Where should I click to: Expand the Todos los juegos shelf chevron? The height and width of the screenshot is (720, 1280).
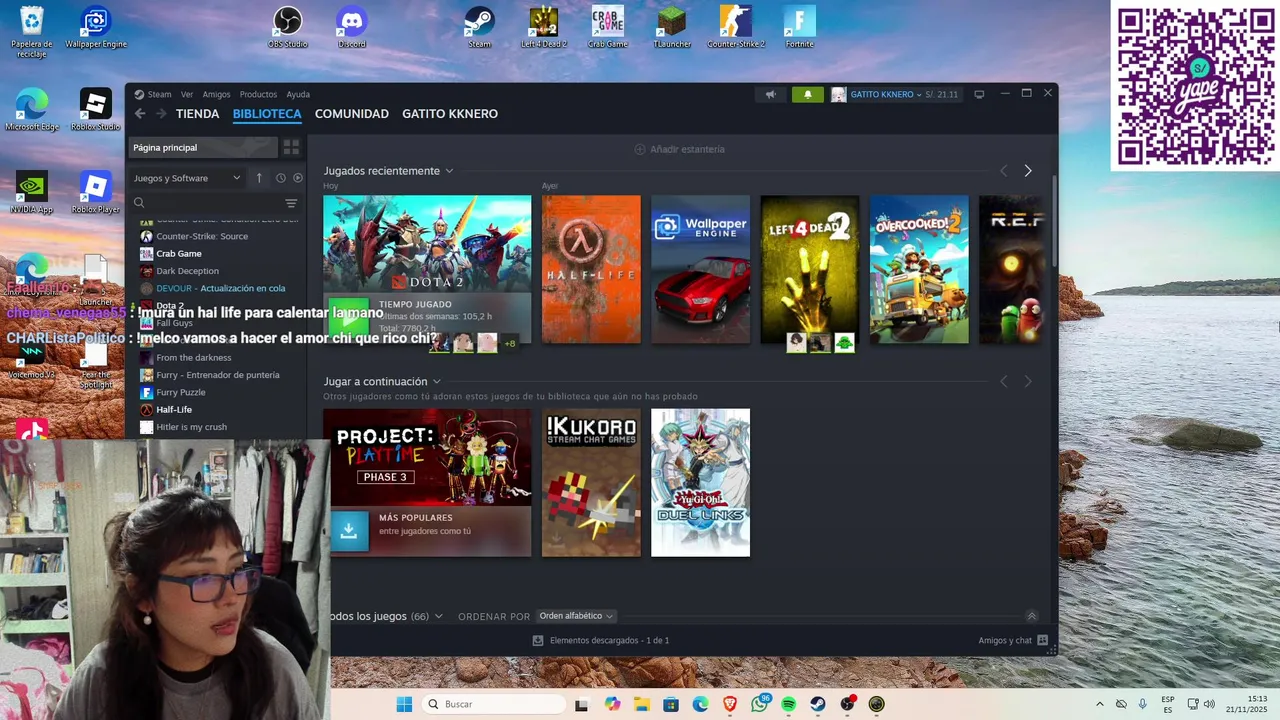coord(437,616)
